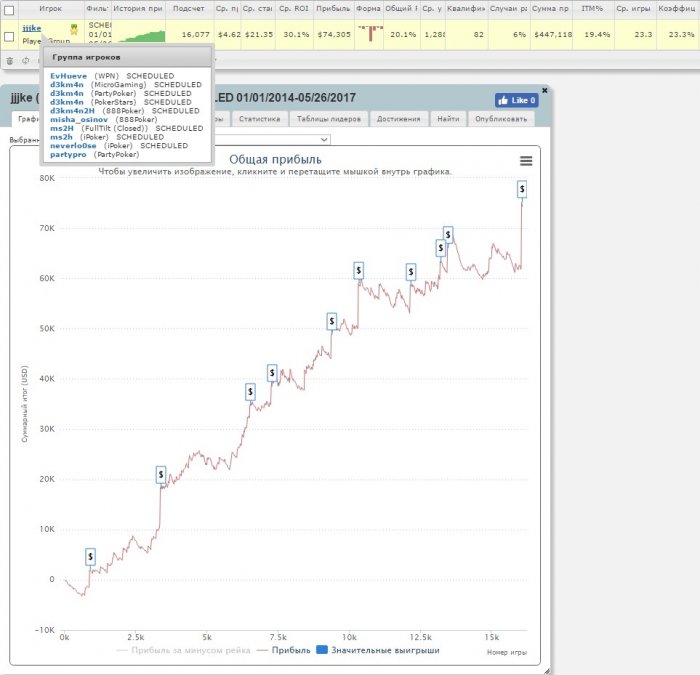Screen dimensions: 700x675
Task: Click the red Form bar chart cell
Action: click(370, 33)
